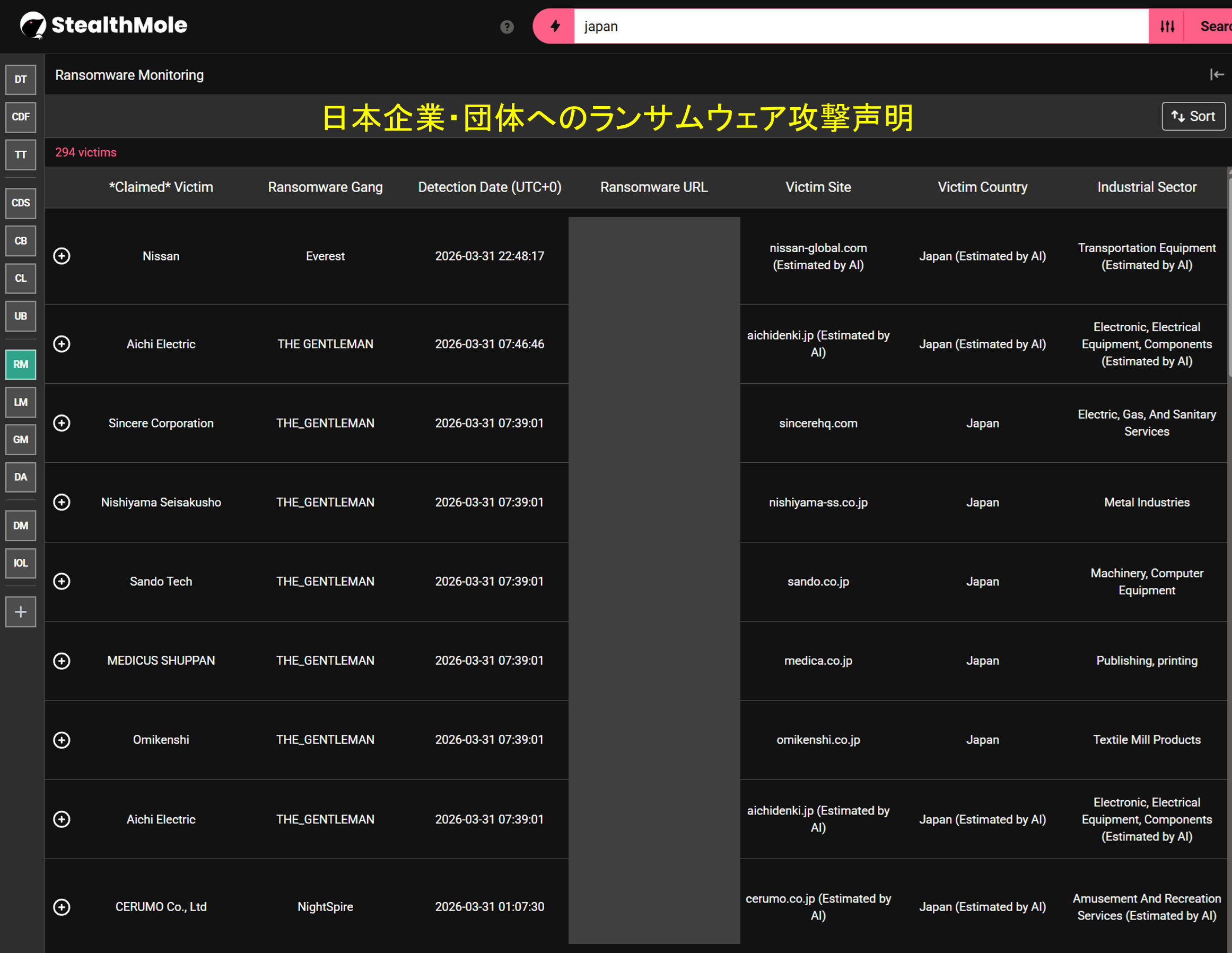Expand the Sincere Corporation row details
The width and height of the screenshot is (1232, 953).
click(62, 423)
